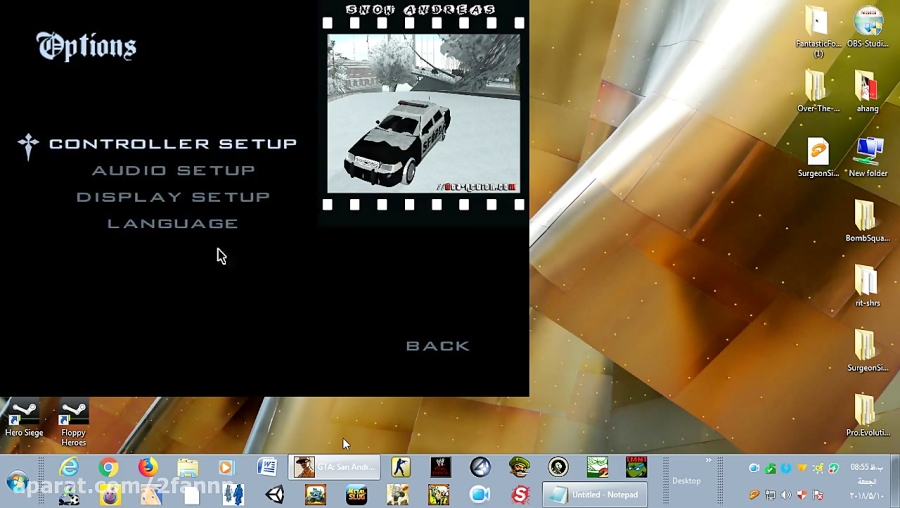
Task: Launch the blue sphere number 4 taskbar icon
Action: pyautogui.click(x=480, y=467)
